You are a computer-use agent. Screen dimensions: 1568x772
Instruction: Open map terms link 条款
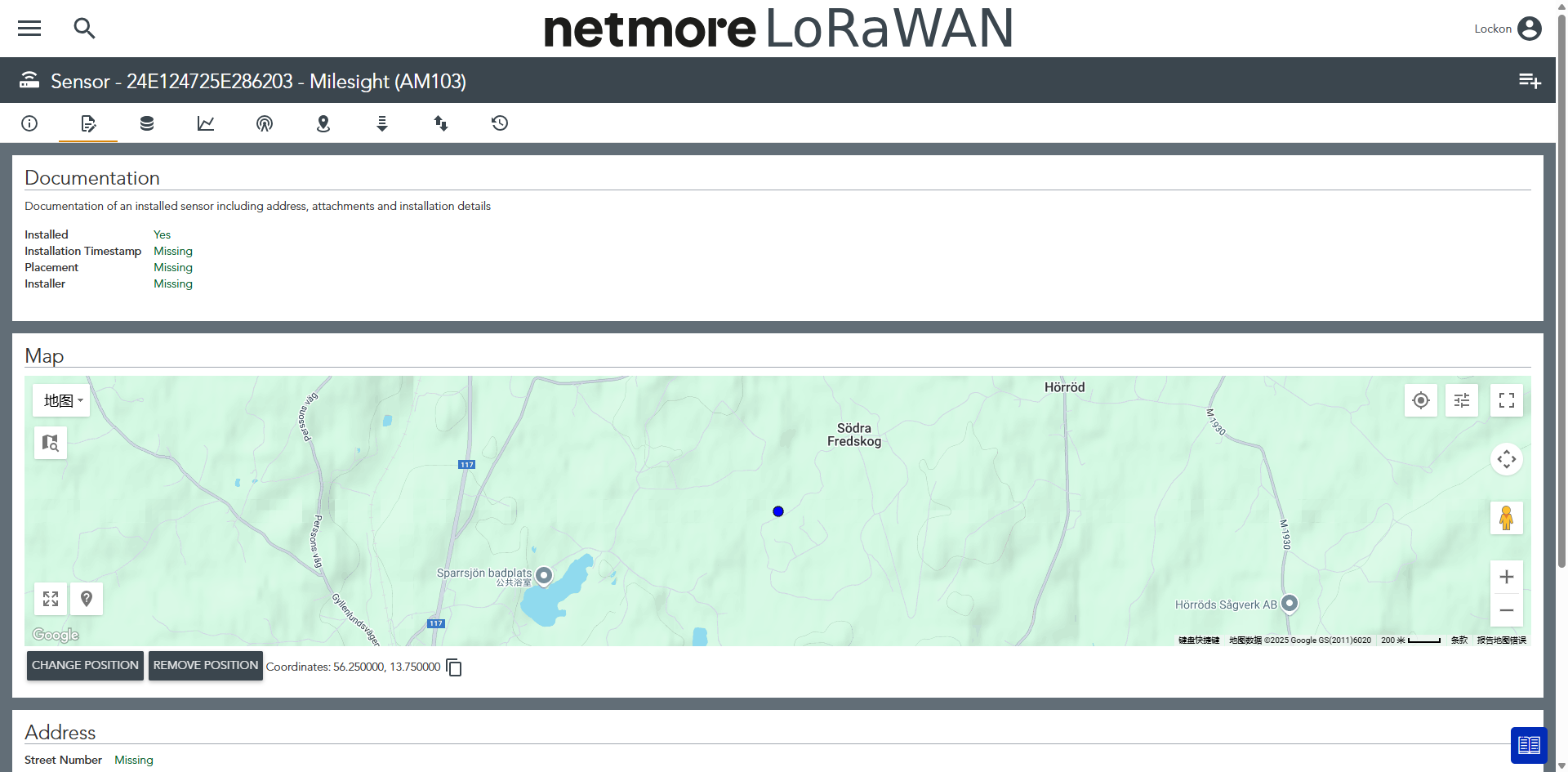tap(1459, 640)
